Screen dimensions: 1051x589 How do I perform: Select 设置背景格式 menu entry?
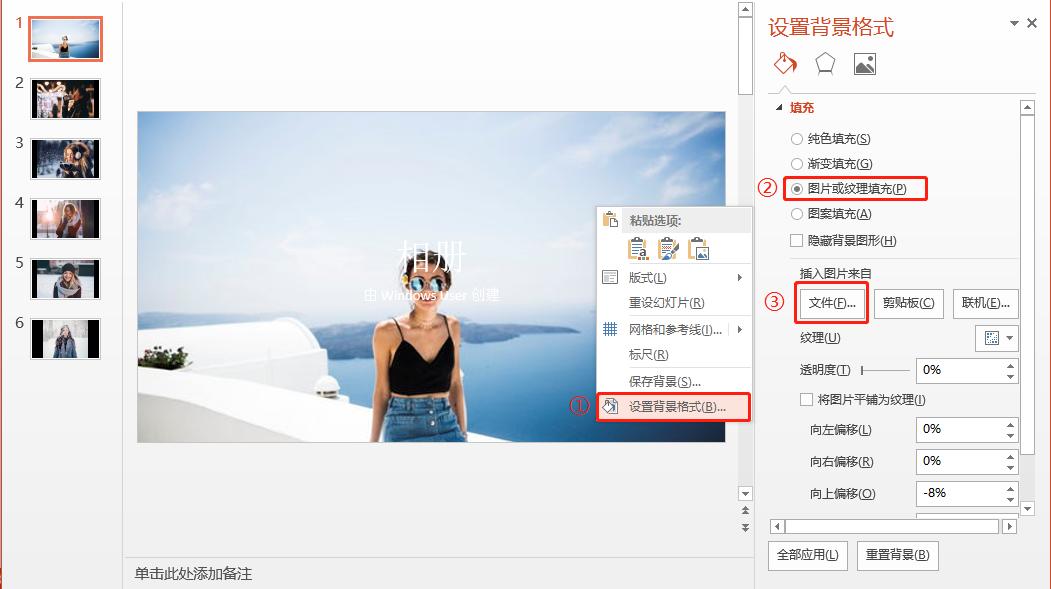pyautogui.click(x=674, y=407)
